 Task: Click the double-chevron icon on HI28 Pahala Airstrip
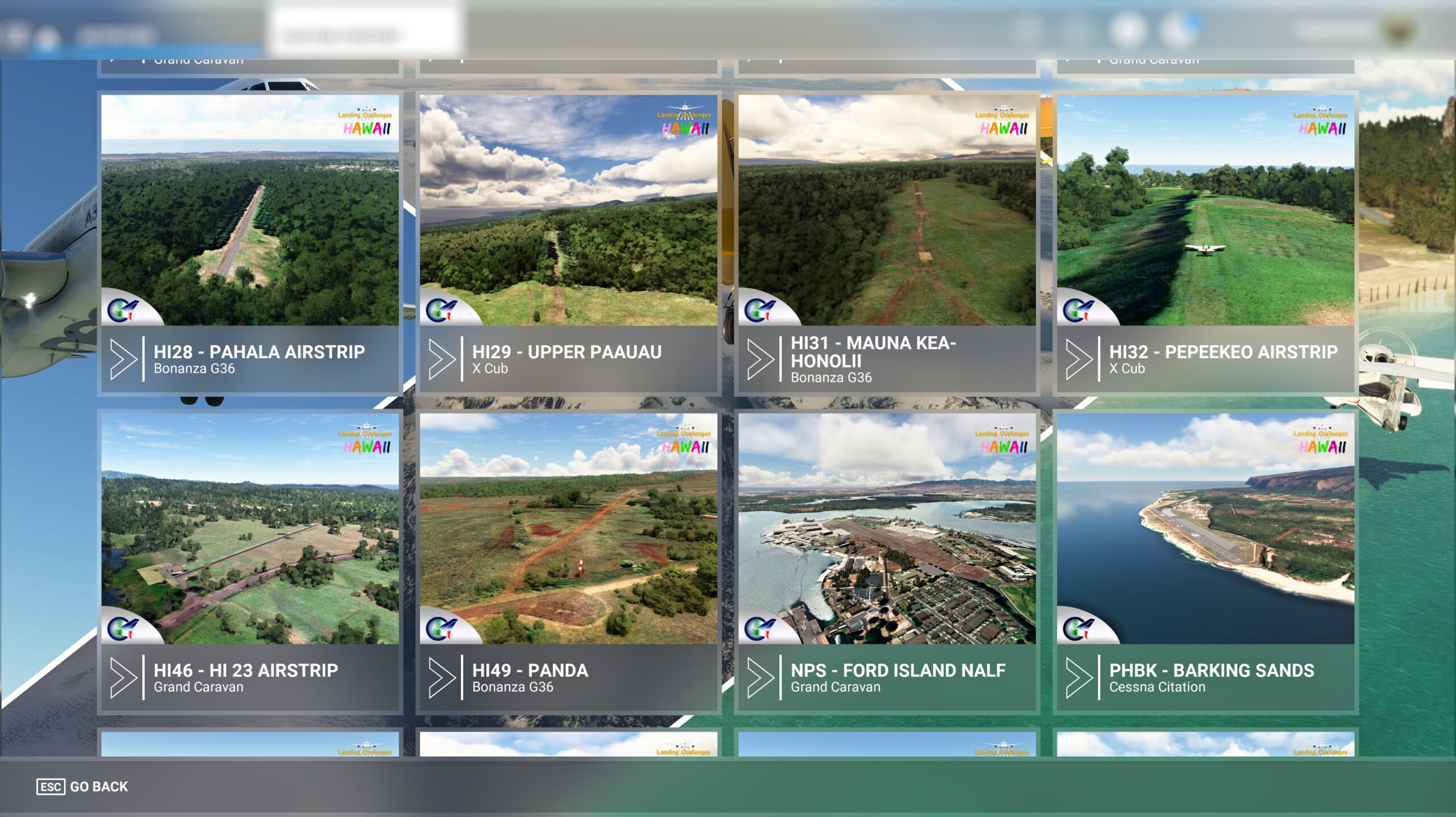[x=123, y=359]
